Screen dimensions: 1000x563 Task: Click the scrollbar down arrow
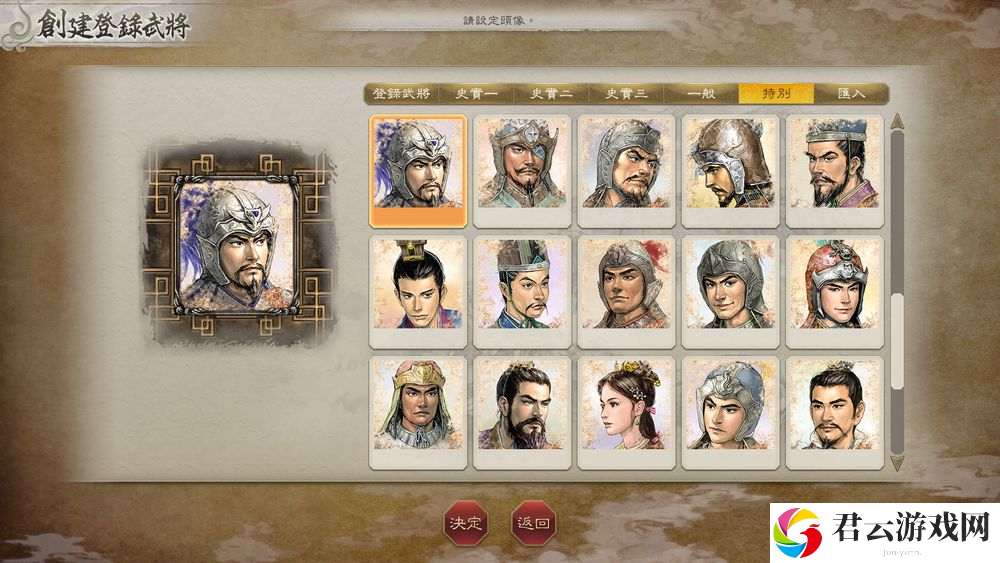[897, 463]
